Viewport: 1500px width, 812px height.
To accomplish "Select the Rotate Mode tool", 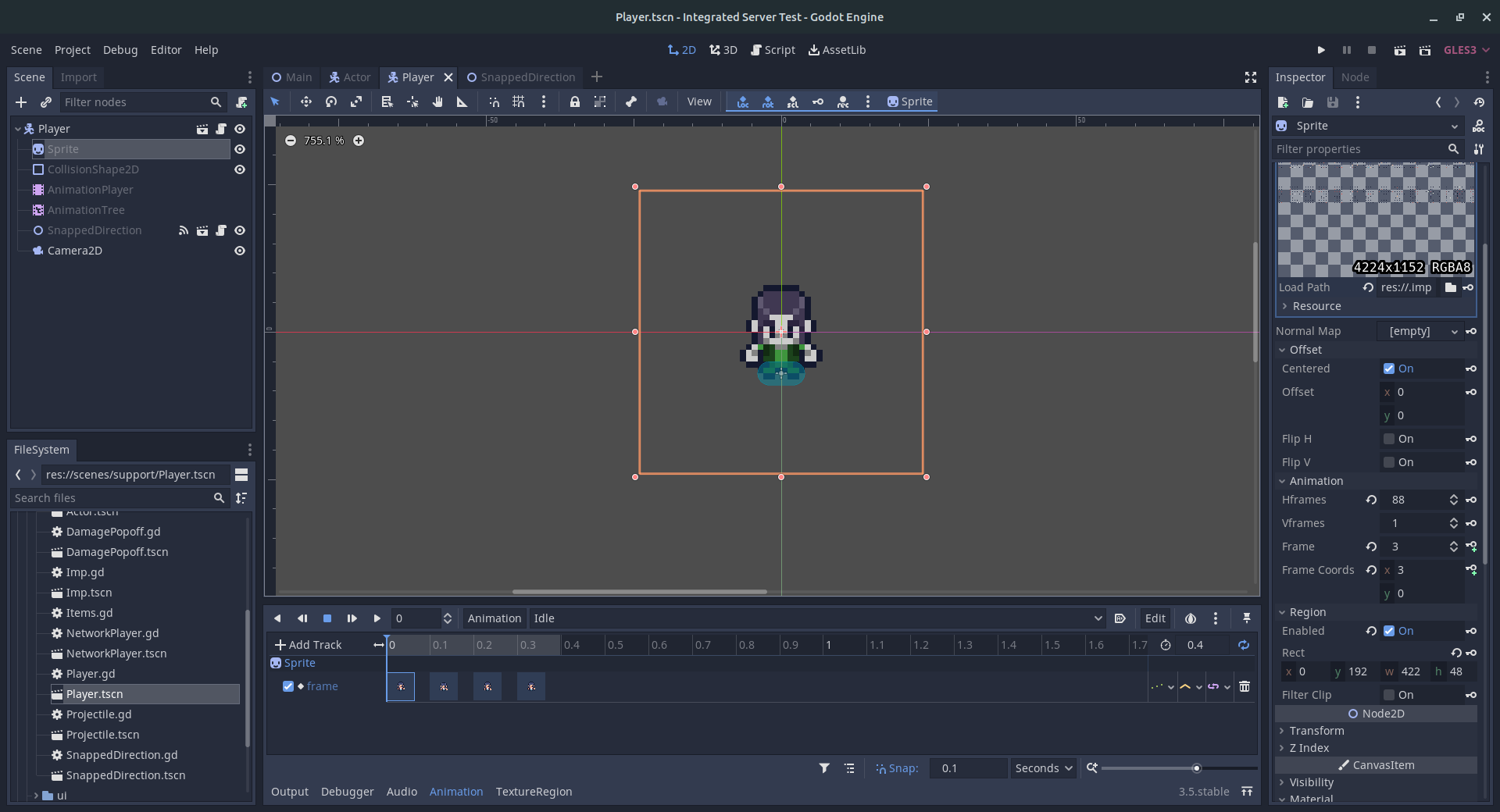I will [331, 101].
